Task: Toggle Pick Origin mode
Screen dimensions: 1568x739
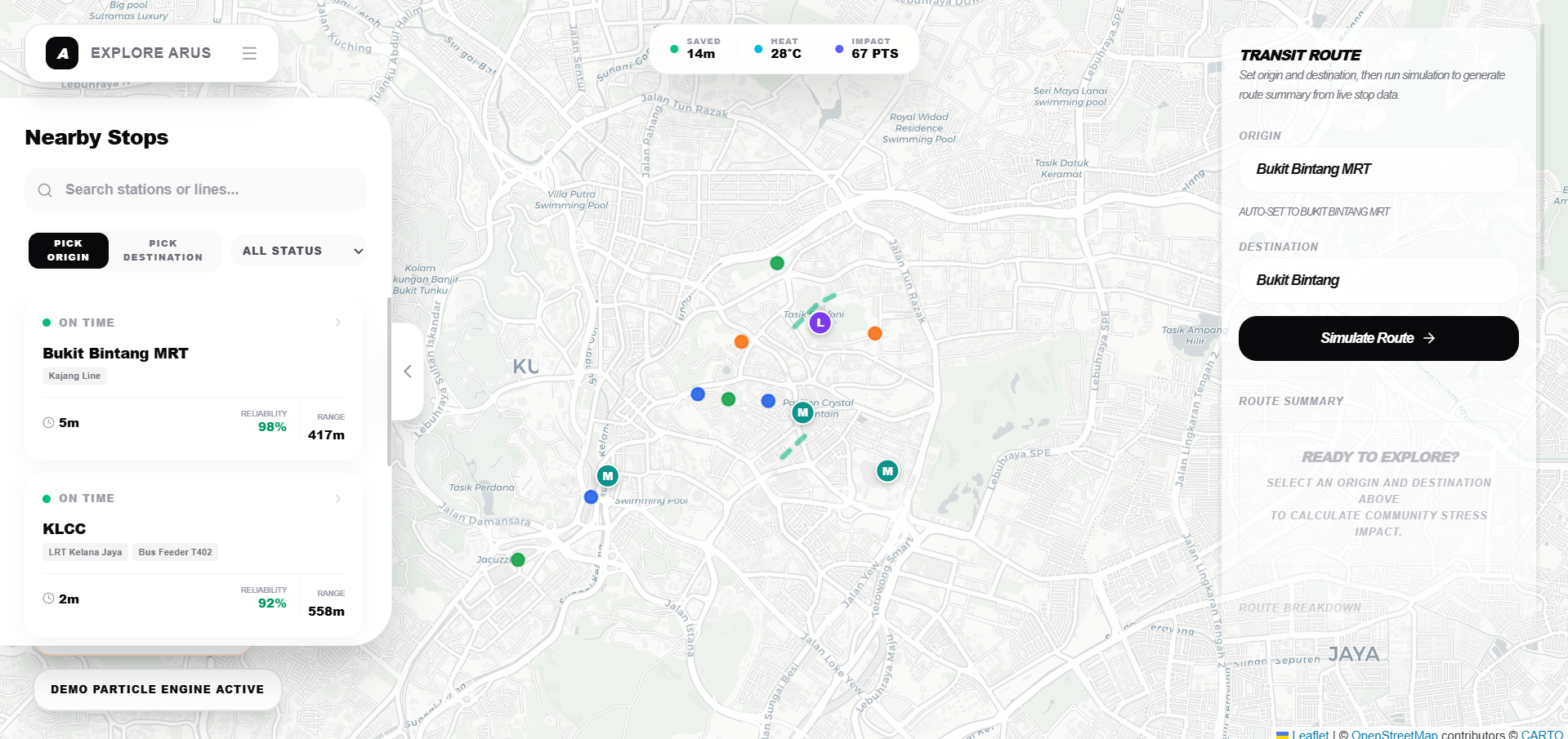Action: click(69, 251)
